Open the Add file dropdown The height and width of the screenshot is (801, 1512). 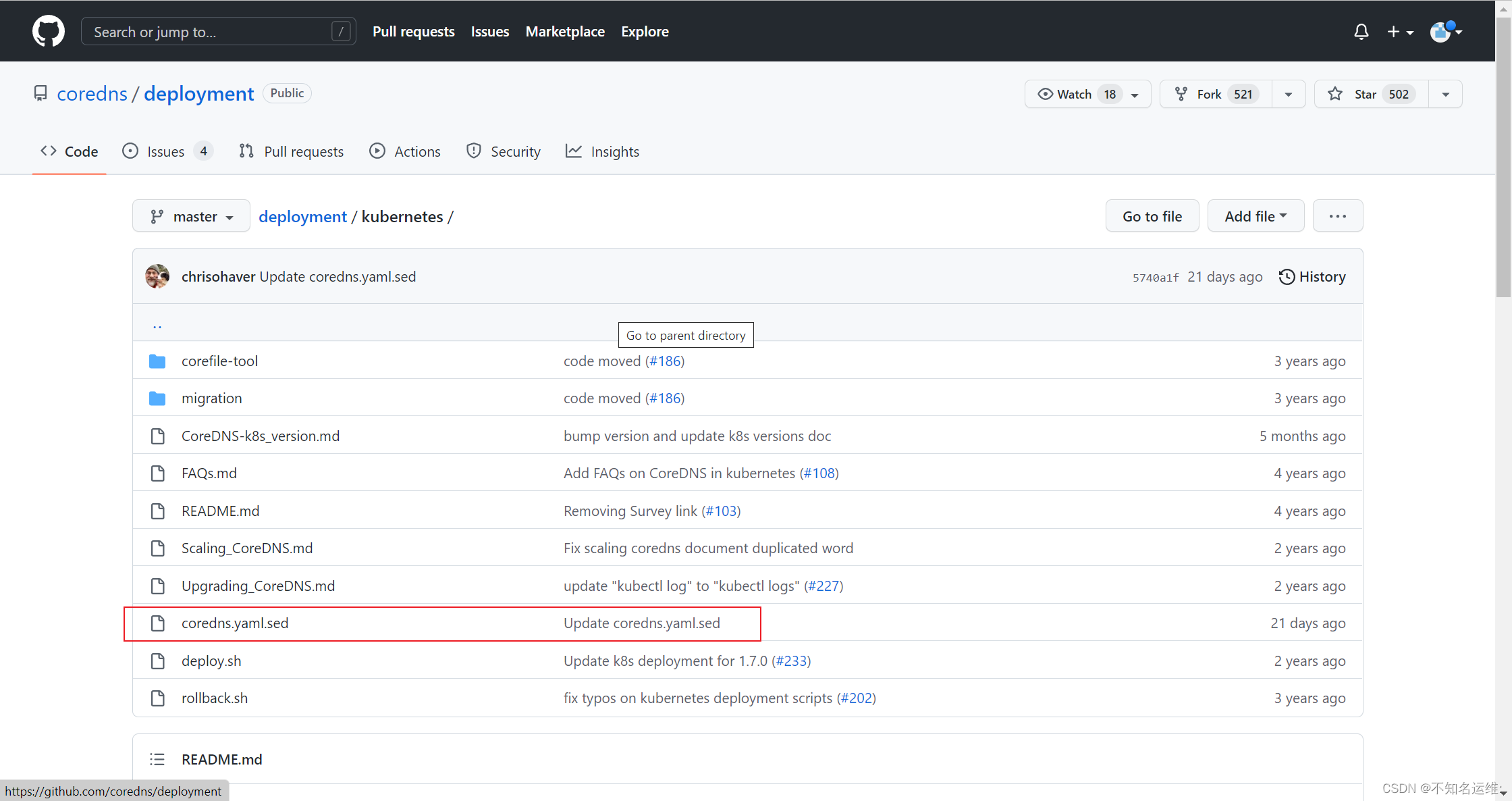point(1255,216)
